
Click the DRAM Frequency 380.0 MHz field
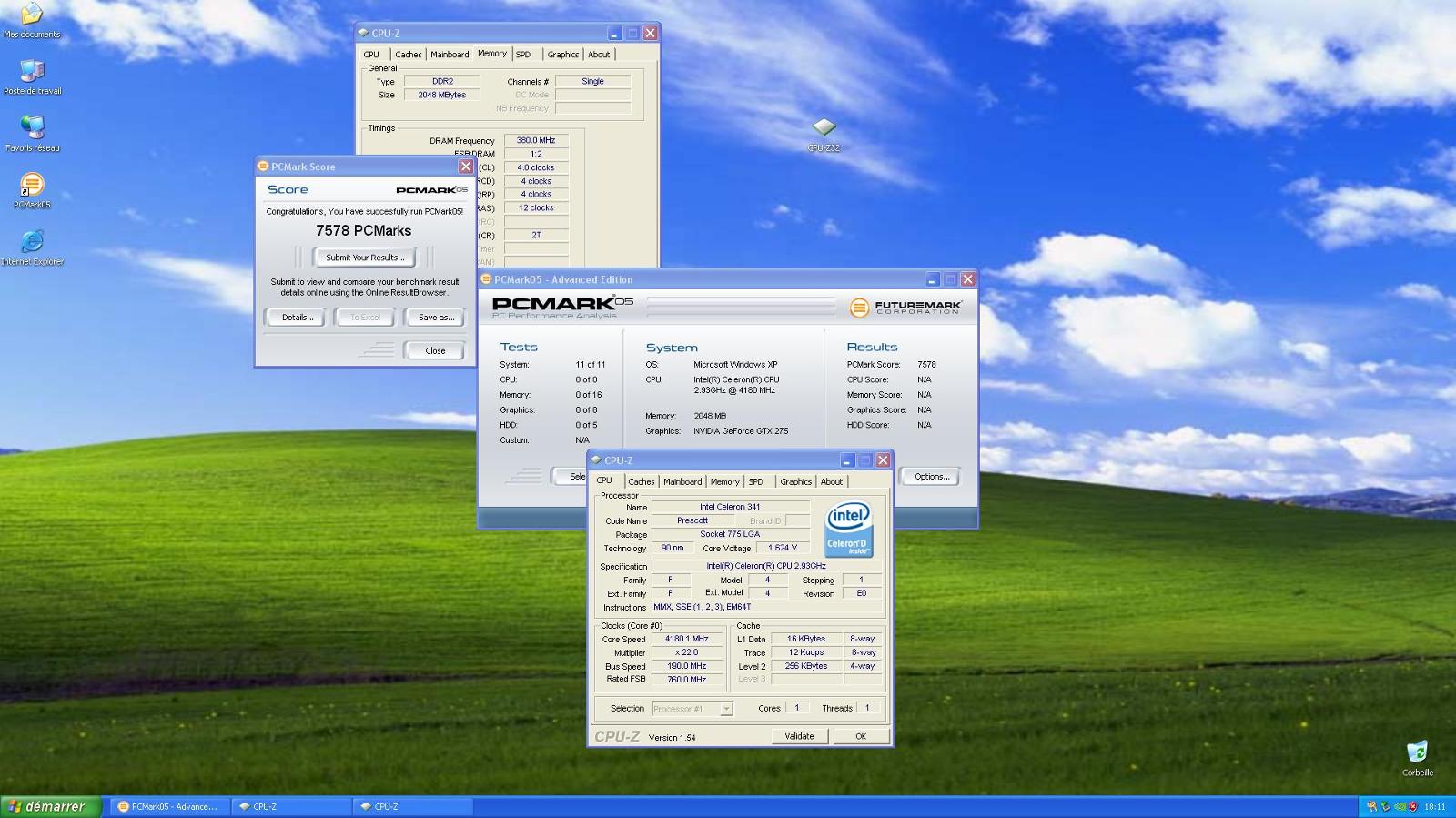point(536,140)
